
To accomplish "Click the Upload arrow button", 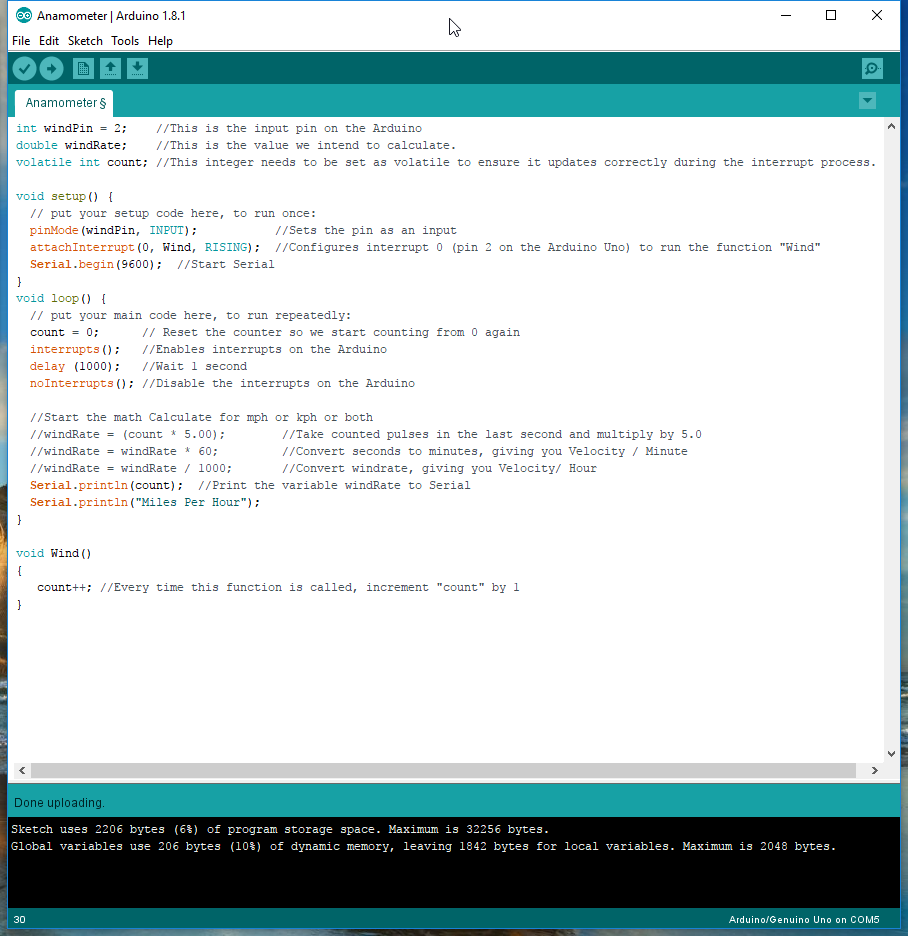I will point(51,69).
